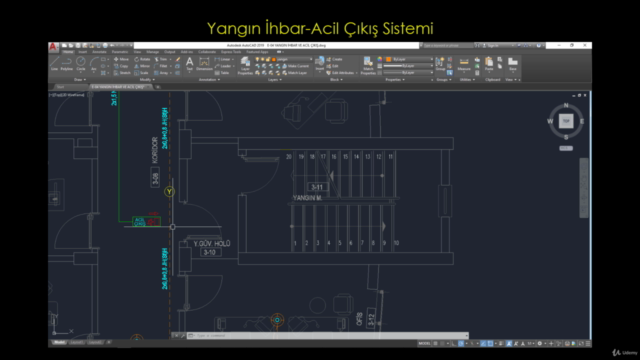The height and width of the screenshot is (360, 640).
Task: Select the Dimension tool
Action: (x=204, y=64)
